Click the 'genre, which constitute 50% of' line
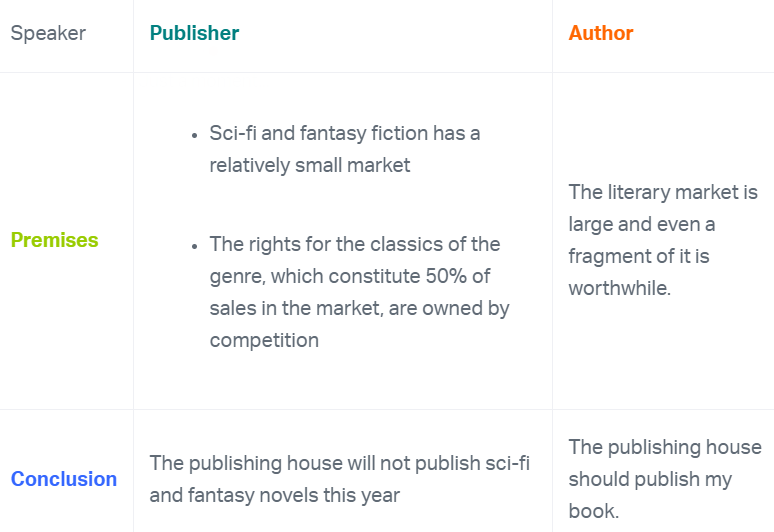The image size is (774, 532). pyautogui.click(x=350, y=276)
